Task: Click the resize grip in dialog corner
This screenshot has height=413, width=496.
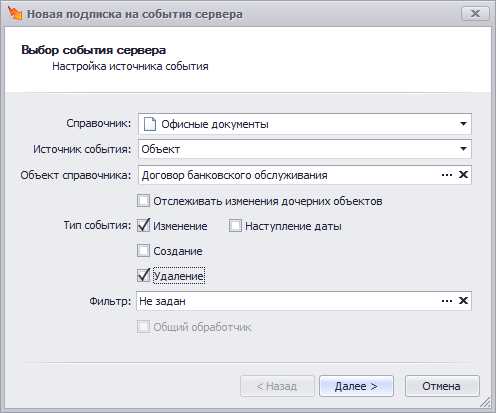Action: 485,402
